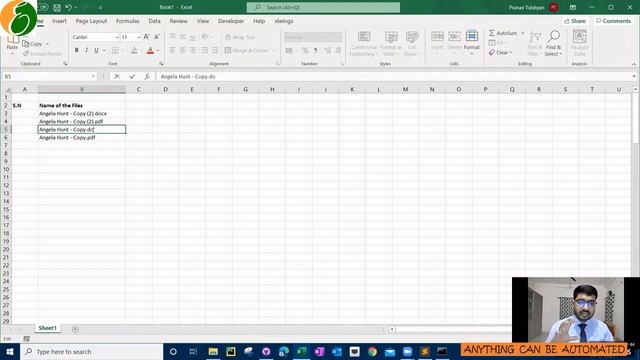Open the Font dialog launcher
Viewport: 640px width, 360px height.
coord(161,64)
